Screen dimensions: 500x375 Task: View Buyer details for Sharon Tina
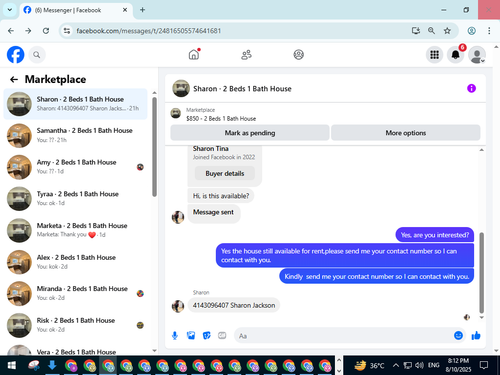(x=225, y=173)
